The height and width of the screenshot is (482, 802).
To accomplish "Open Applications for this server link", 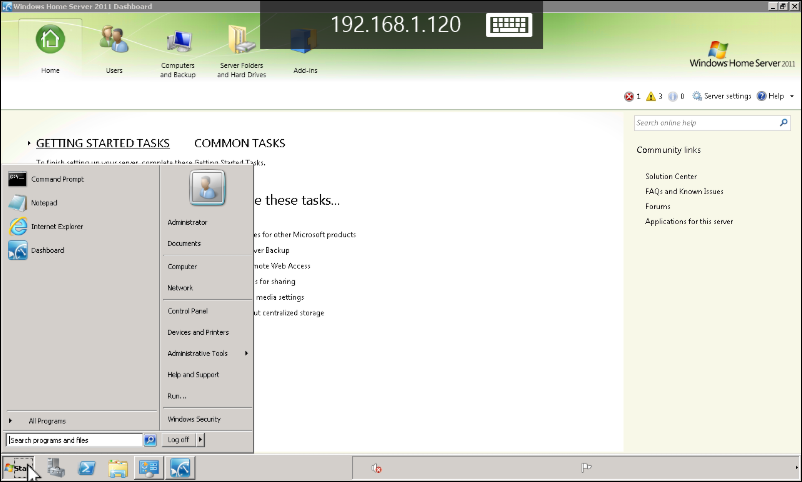I will (x=689, y=222).
